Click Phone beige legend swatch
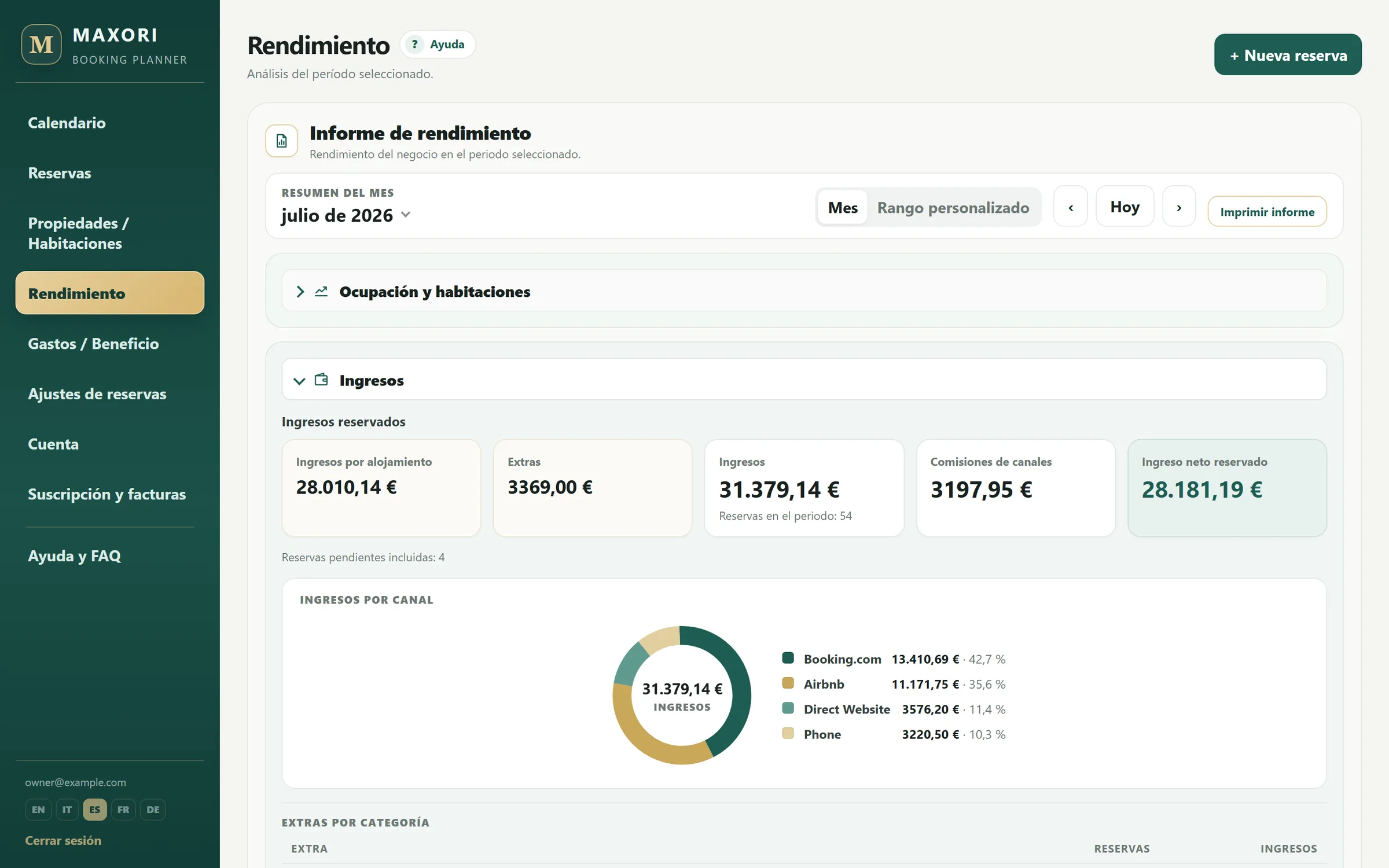This screenshot has width=1389, height=868. pos(788,733)
